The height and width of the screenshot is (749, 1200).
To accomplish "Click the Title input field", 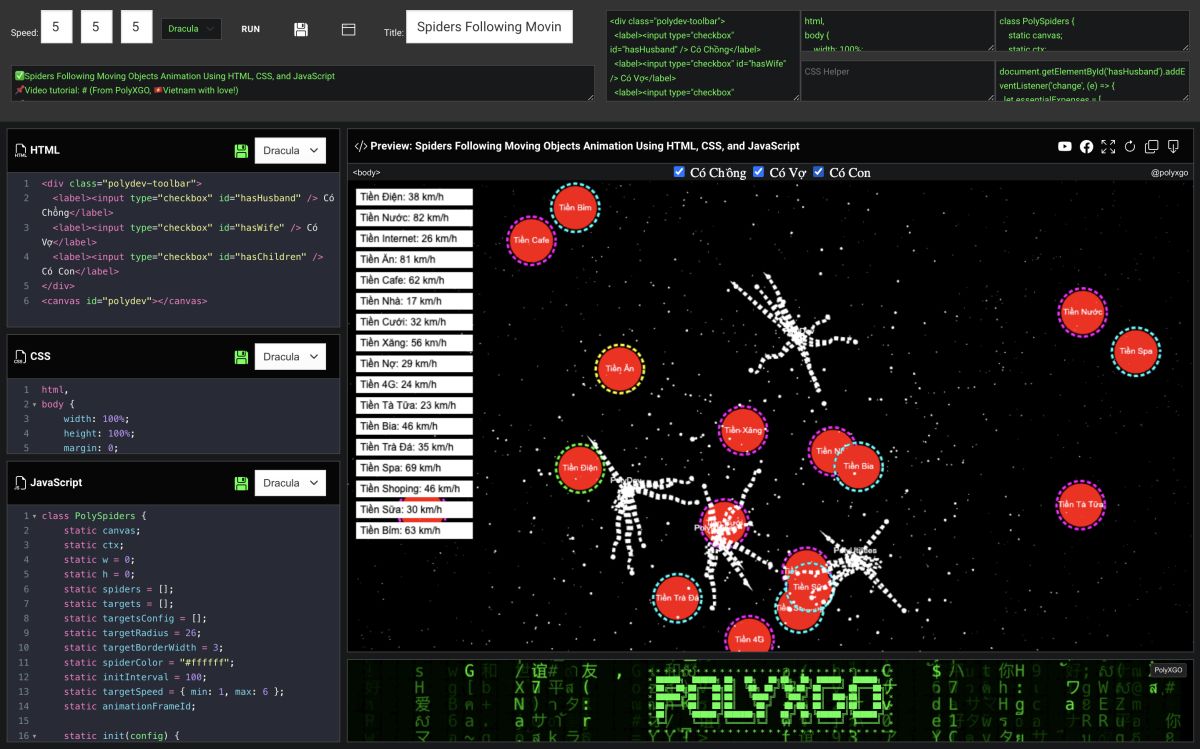I will click(x=489, y=27).
